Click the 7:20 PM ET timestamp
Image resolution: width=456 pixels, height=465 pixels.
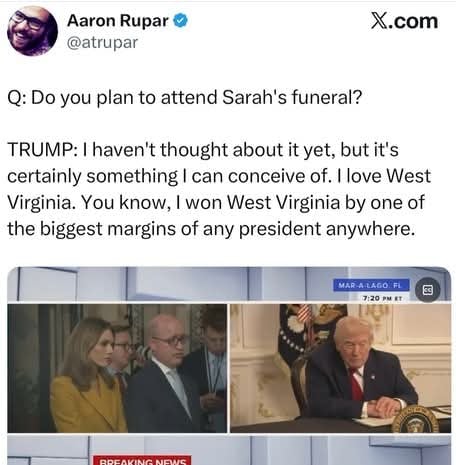[x=382, y=298]
